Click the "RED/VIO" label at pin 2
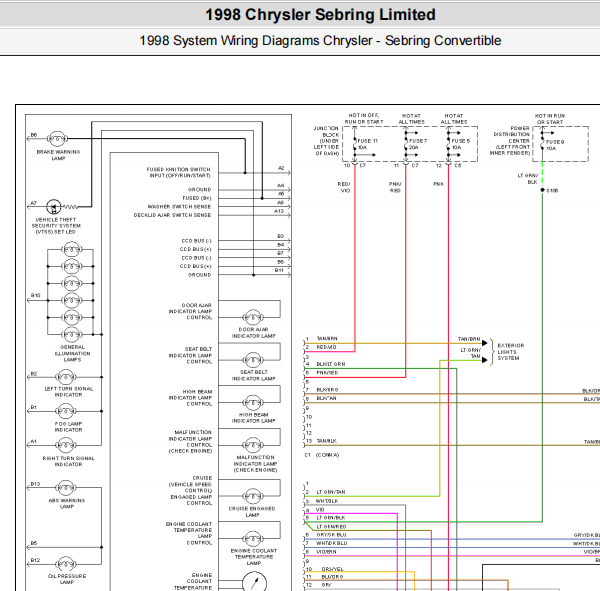Viewport: 600px width, 591px height. 326,347
